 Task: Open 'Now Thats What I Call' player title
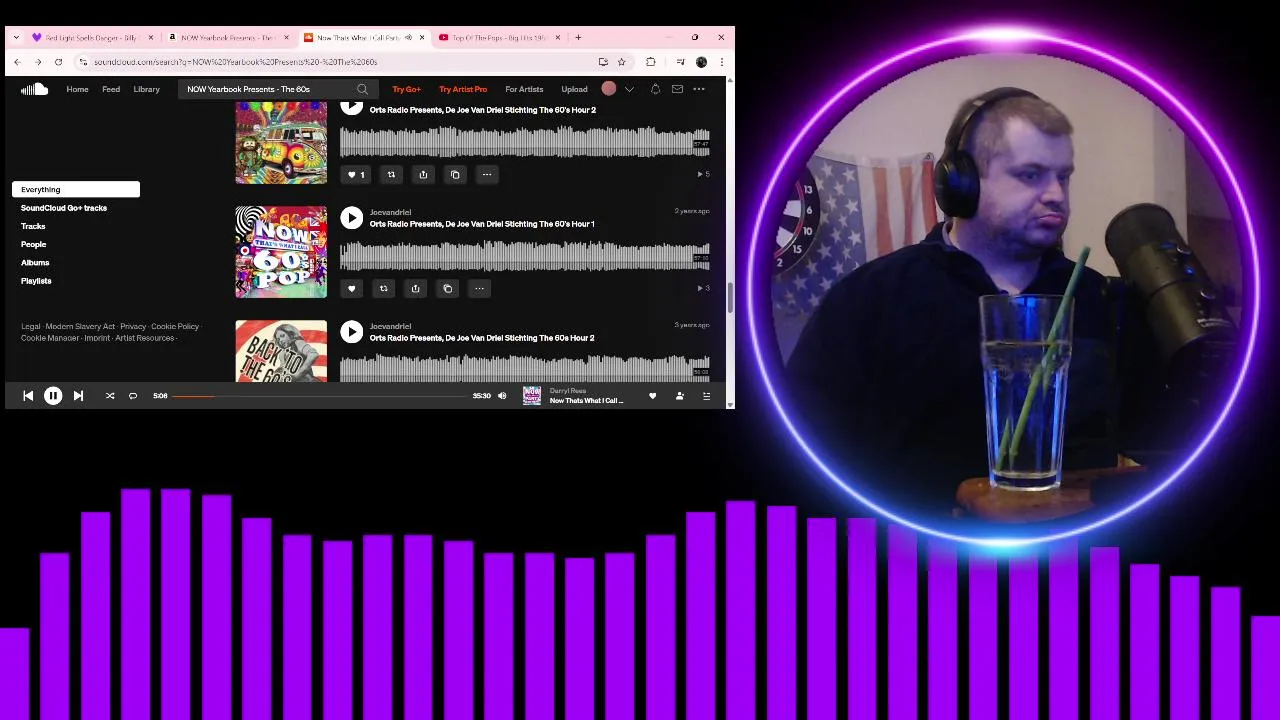[586, 401]
